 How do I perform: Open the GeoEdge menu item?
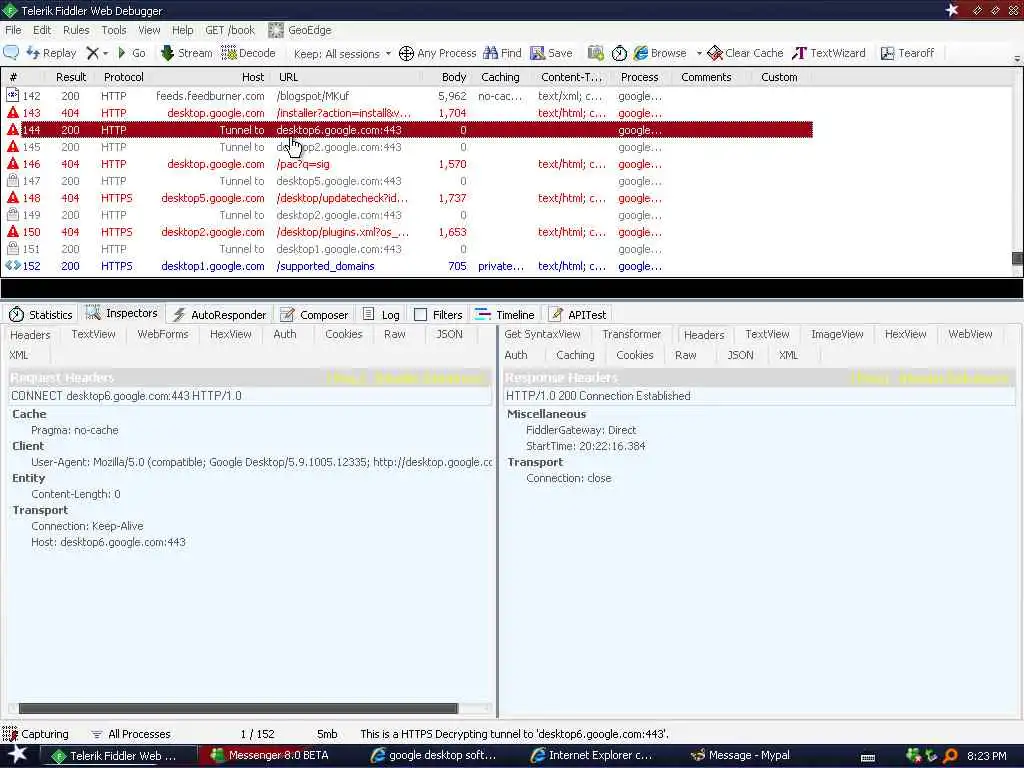tap(300, 30)
